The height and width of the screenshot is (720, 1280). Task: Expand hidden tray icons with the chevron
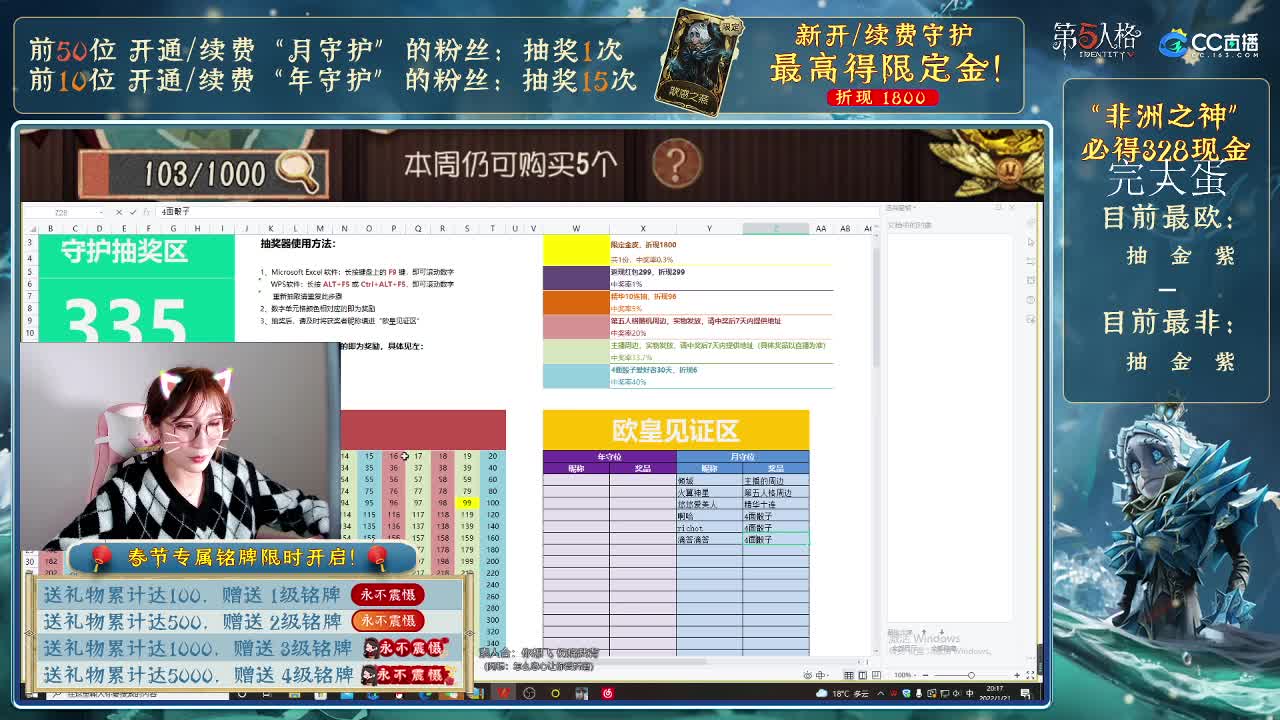[880, 692]
